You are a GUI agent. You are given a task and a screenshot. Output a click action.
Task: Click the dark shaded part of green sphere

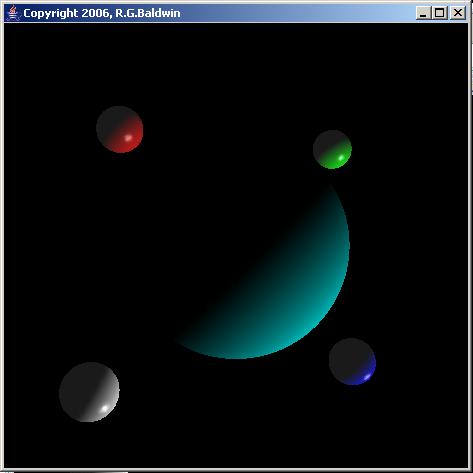click(325, 143)
